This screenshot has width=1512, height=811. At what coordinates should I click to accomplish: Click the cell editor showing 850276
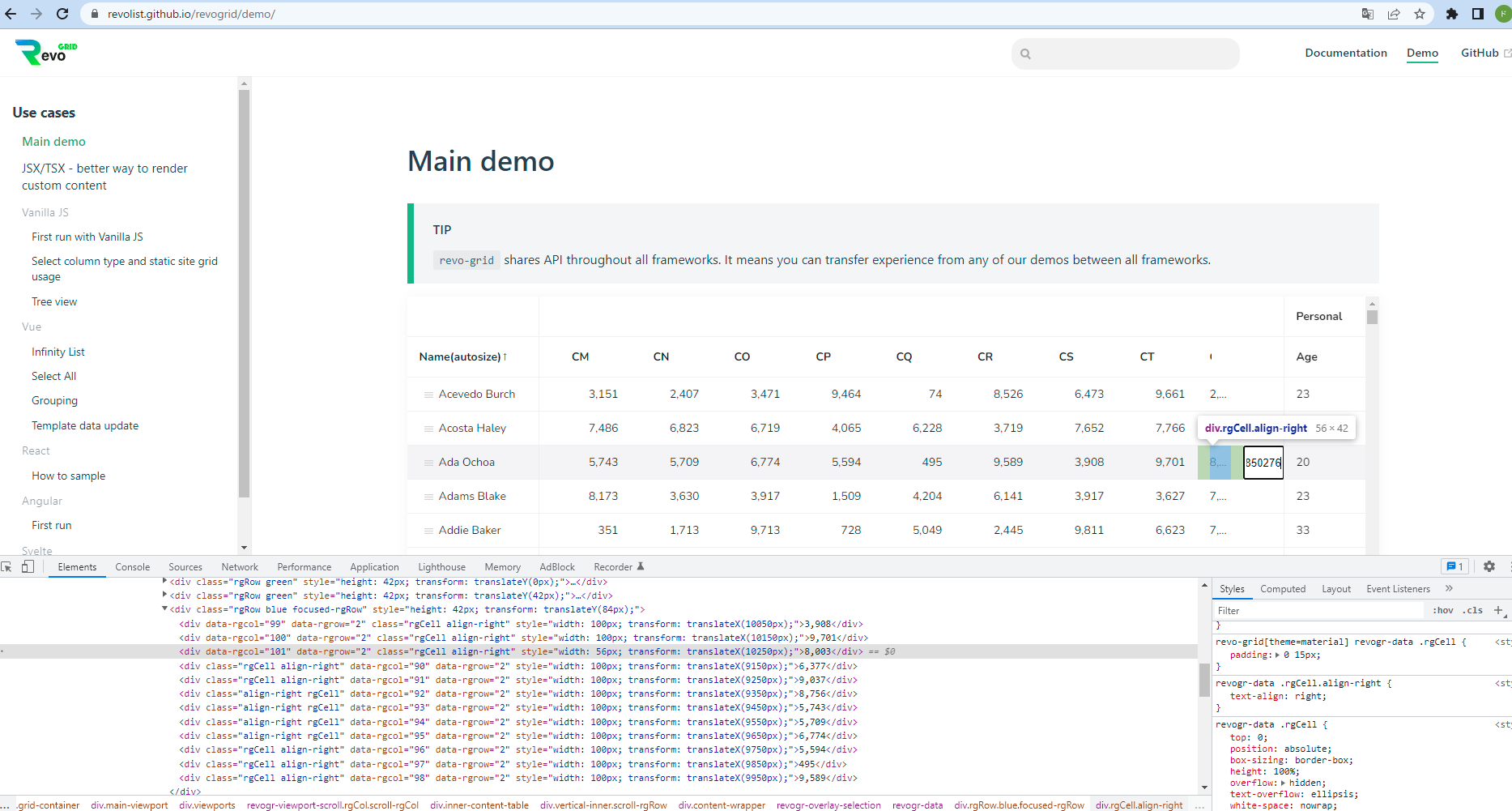click(x=1263, y=463)
